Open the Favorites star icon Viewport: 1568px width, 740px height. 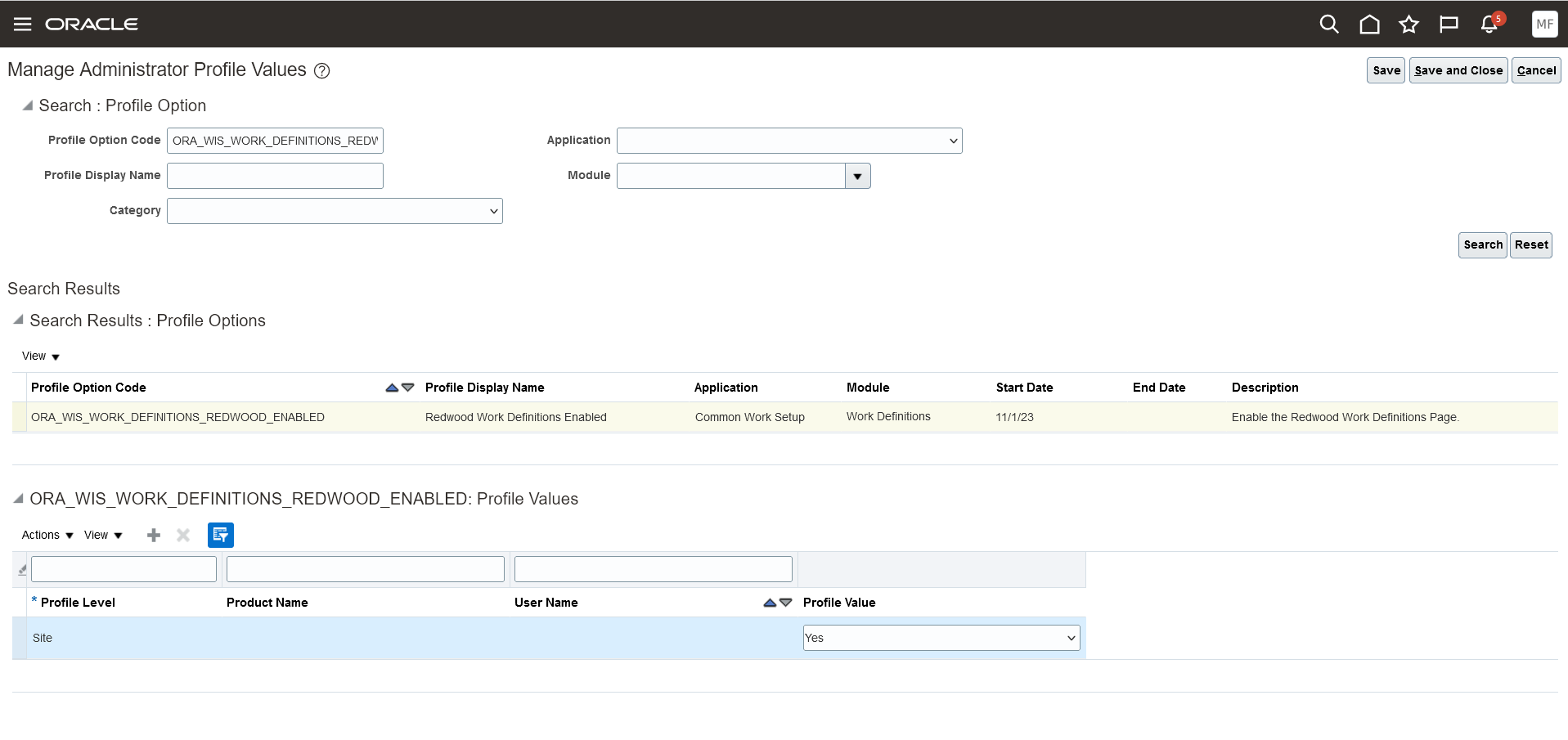point(1409,24)
